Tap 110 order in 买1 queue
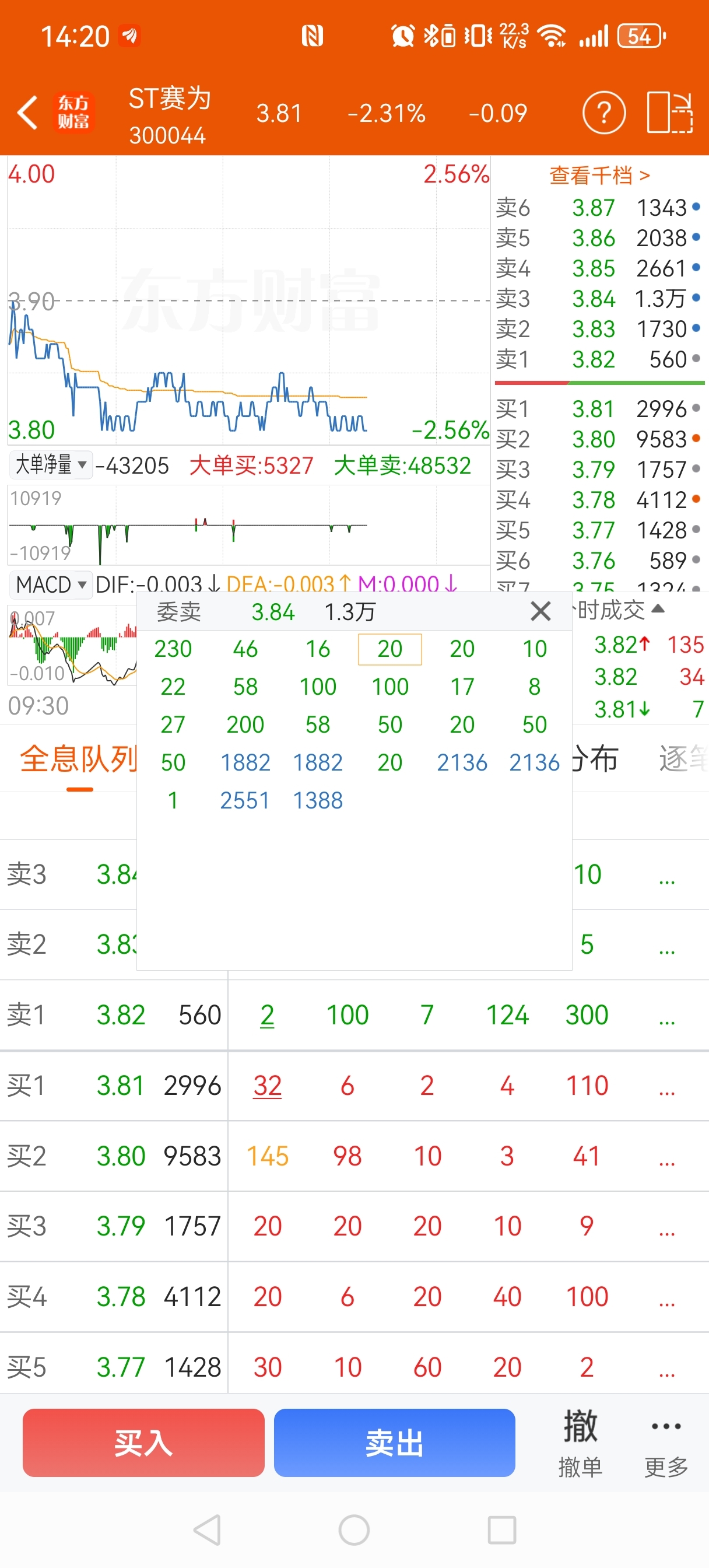 pos(587,1086)
